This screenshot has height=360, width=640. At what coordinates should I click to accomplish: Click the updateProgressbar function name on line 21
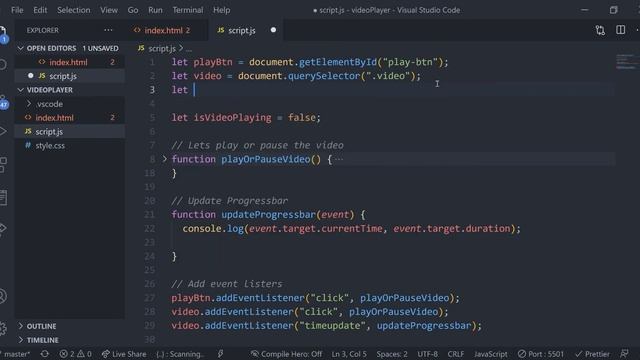269,214
